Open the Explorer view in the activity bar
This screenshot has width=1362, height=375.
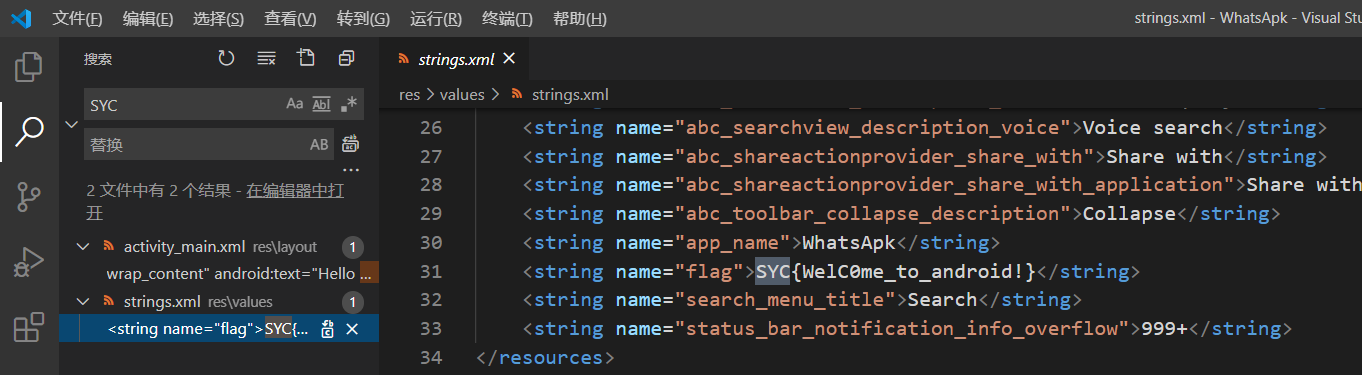tap(29, 67)
